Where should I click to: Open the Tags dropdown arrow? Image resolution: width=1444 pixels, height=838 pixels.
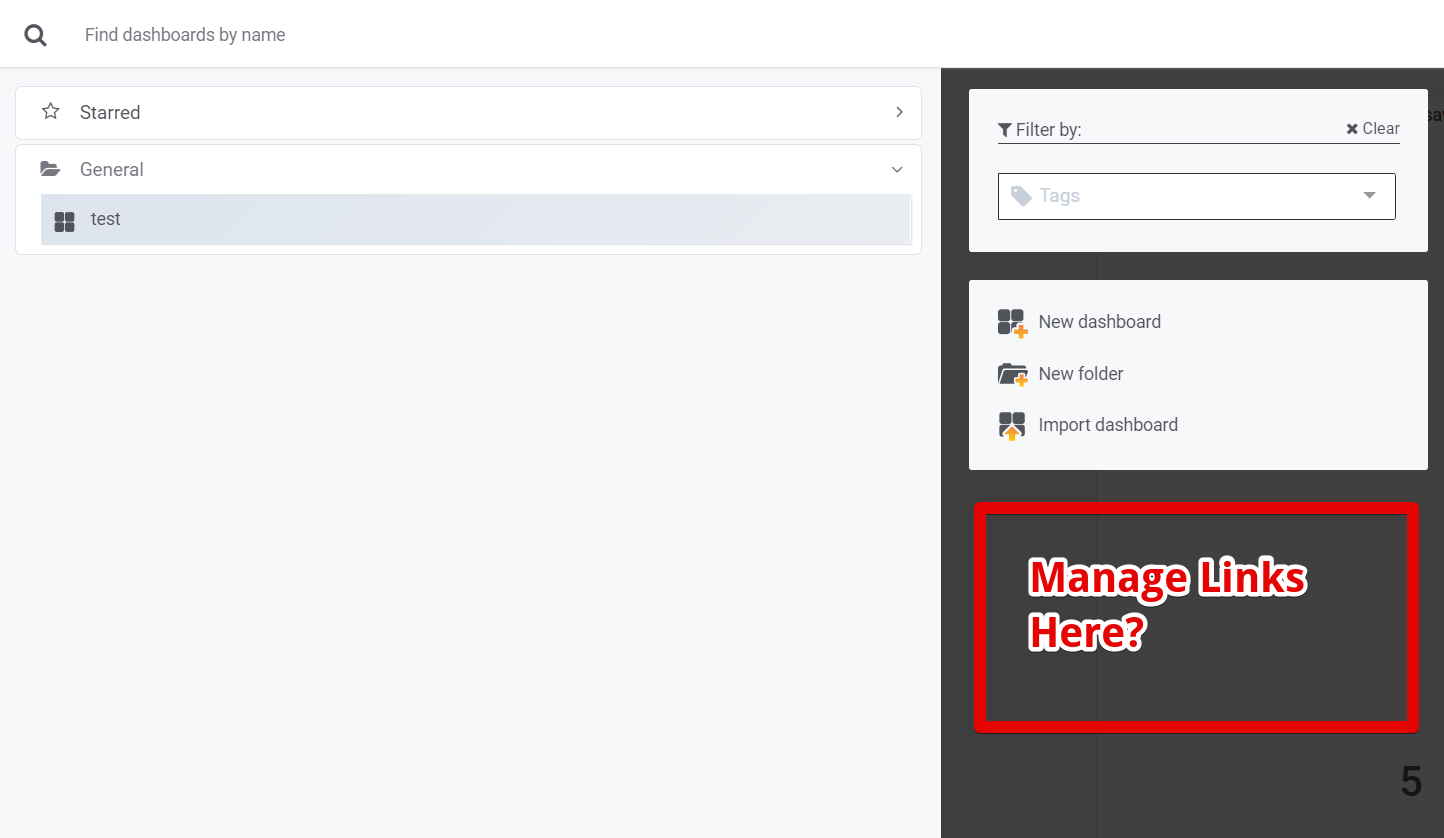(1369, 195)
